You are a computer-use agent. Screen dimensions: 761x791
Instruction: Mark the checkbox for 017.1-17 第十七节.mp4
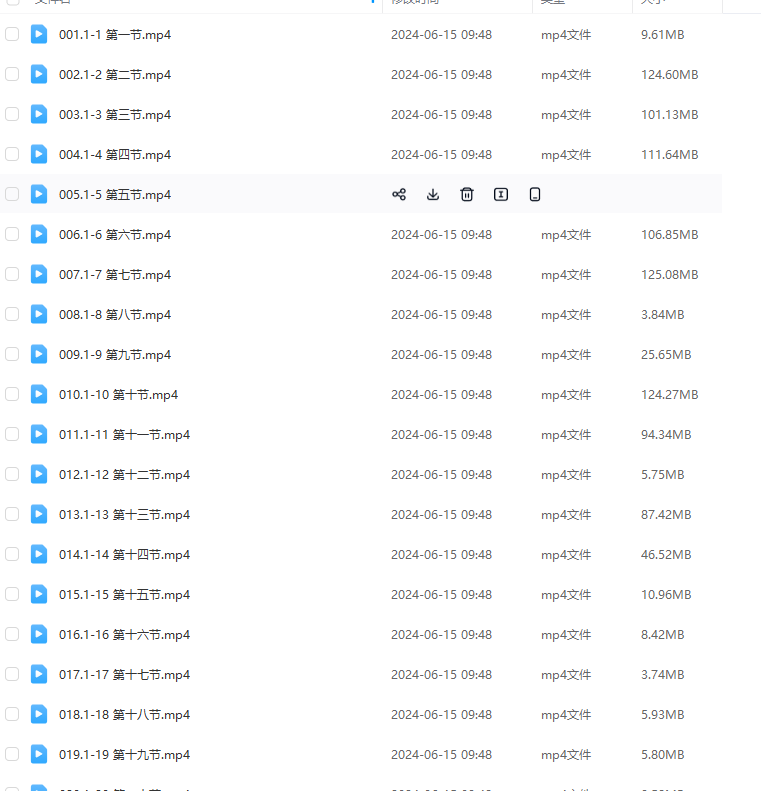(12, 675)
